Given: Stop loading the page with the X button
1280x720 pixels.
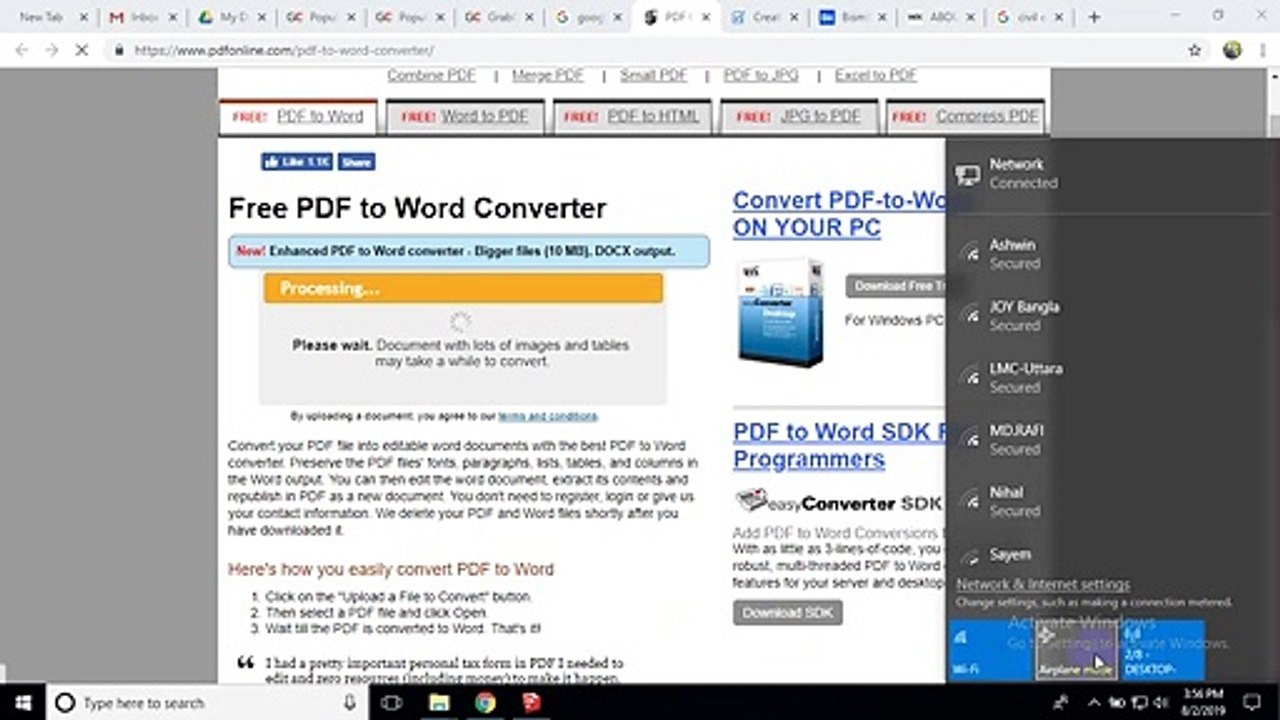Looking at the screenshot, I should [81, 50].
